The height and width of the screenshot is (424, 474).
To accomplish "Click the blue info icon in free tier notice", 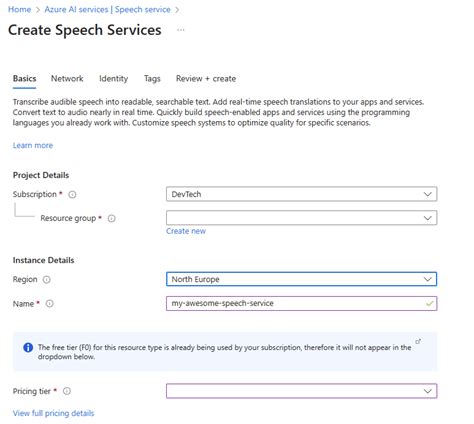I will tap(28, 347).
